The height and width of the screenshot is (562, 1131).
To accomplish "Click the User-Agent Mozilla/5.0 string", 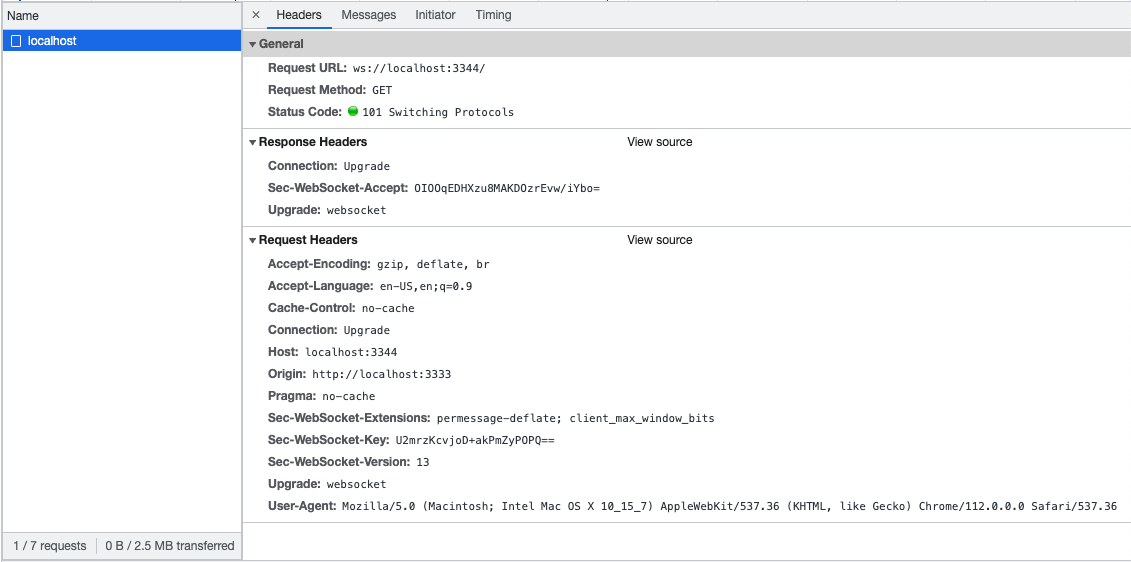I will click(x=729, y=506).
